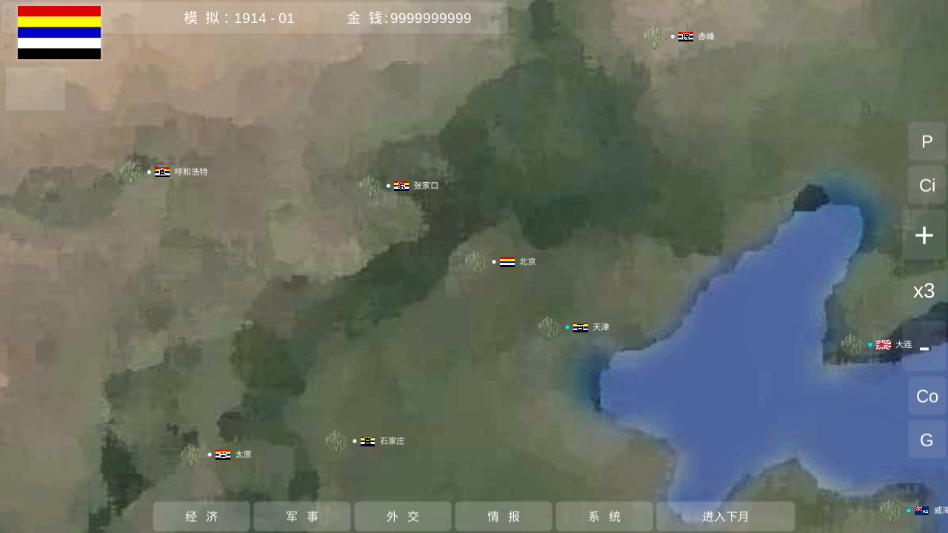Click the Japanese rising-sun flag at 大连

point(883,344)
